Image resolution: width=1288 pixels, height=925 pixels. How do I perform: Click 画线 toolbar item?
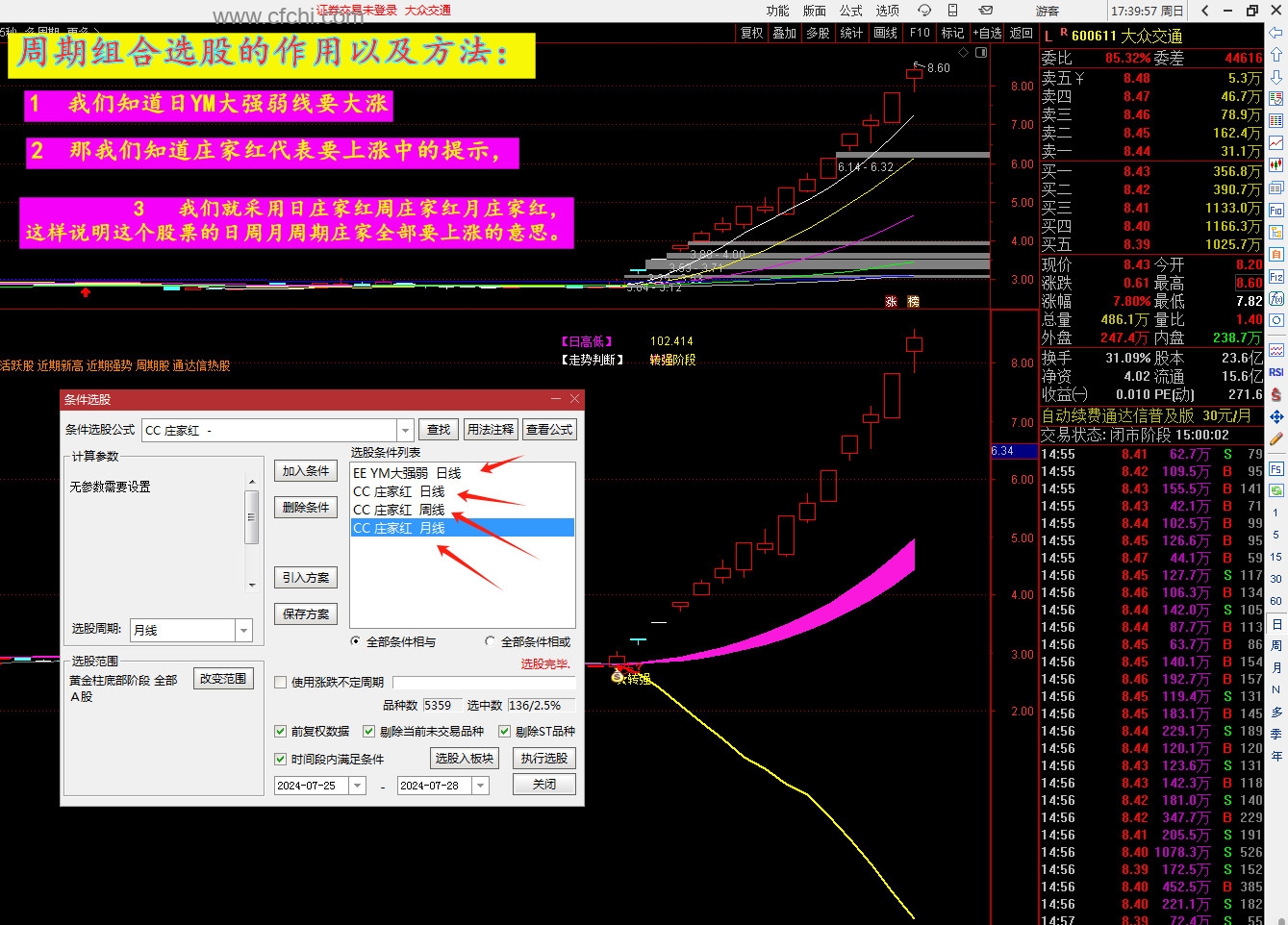pos(885,33)
